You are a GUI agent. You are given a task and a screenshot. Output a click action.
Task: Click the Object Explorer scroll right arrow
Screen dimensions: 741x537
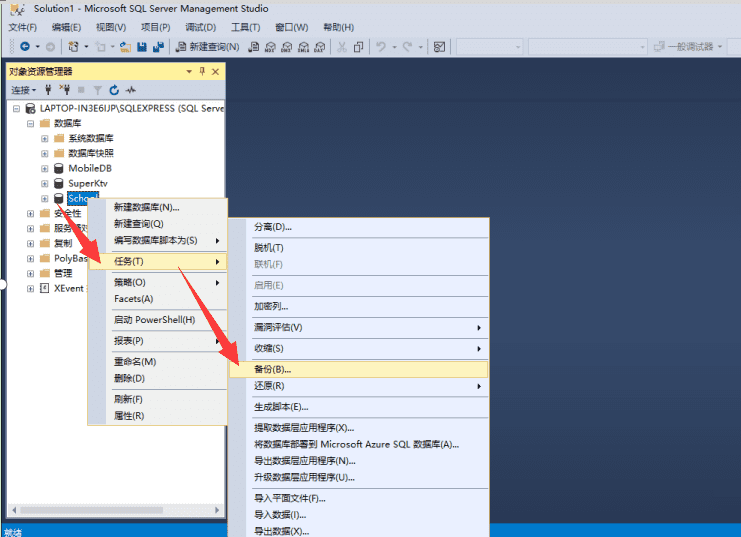217,510
